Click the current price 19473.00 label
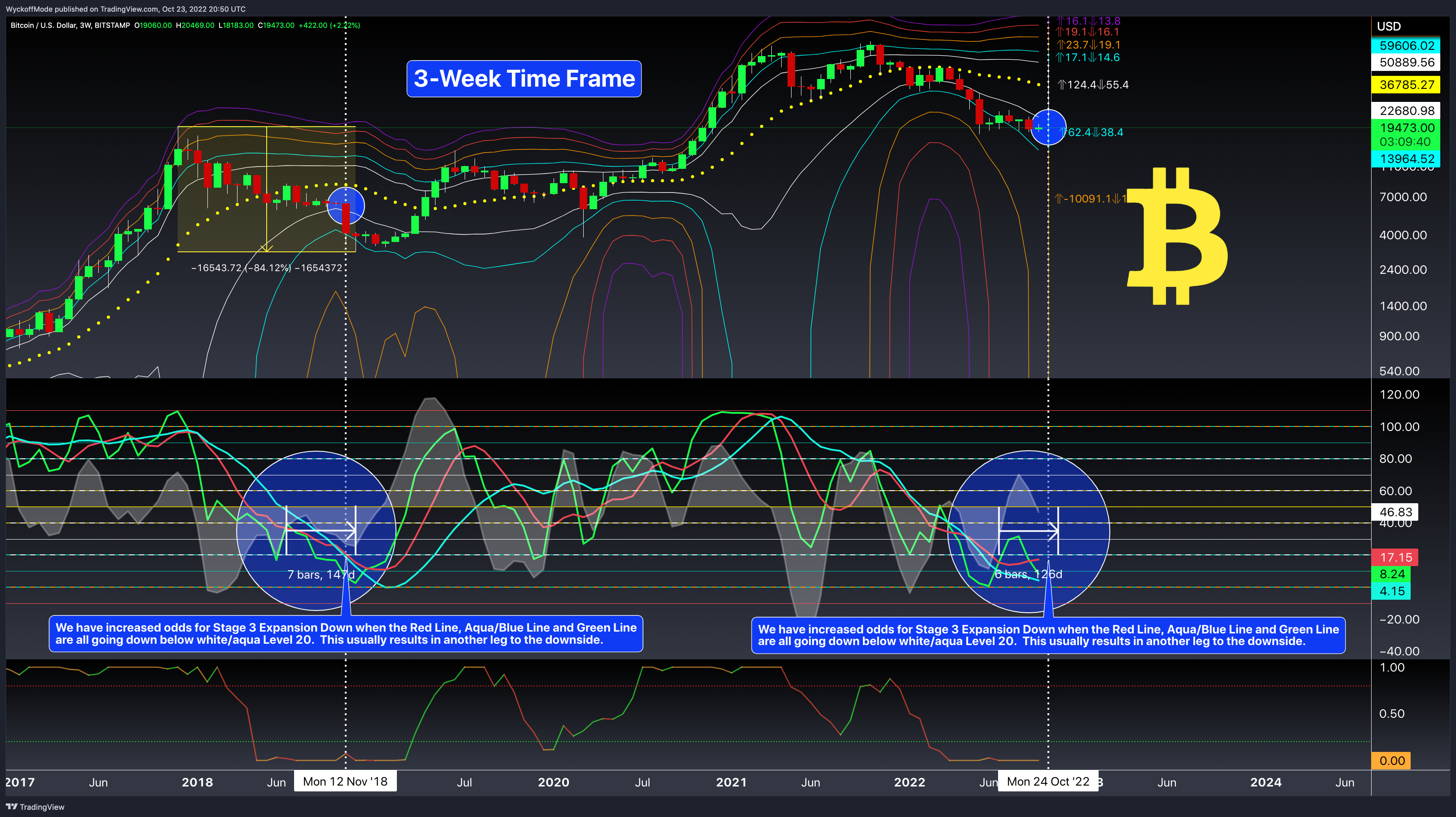Image resolution: width=1456 pixels, height=817 pixels. tap(1406, 127)
